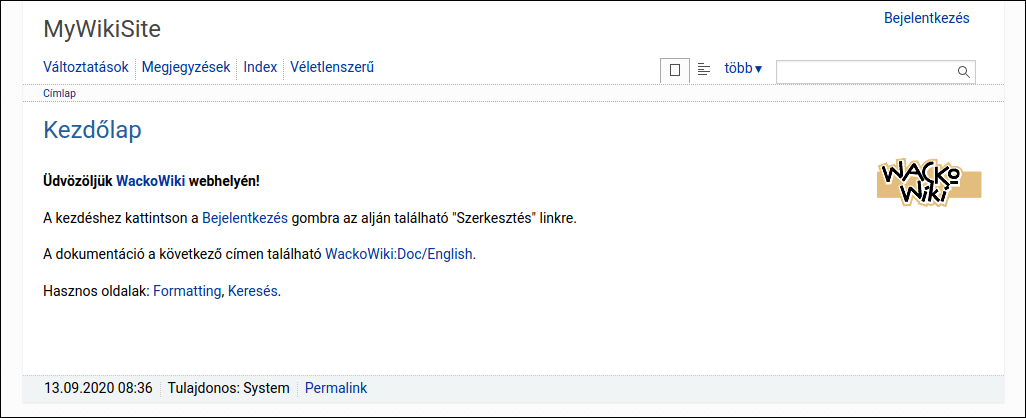Open the Megjegyzések menu item

pyautogui.click(x=186, y=68)
